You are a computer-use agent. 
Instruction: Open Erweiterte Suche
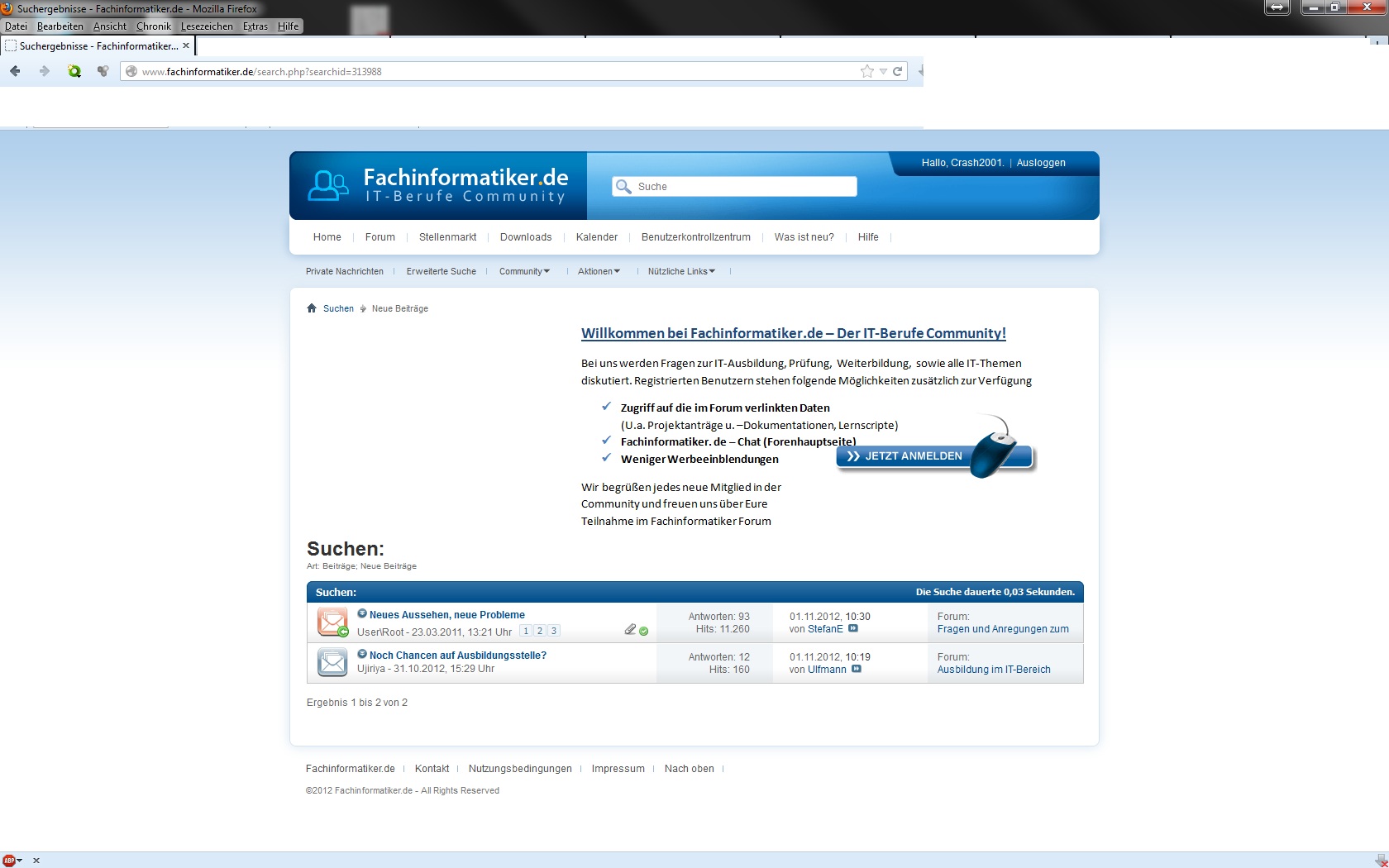(441, 271)
